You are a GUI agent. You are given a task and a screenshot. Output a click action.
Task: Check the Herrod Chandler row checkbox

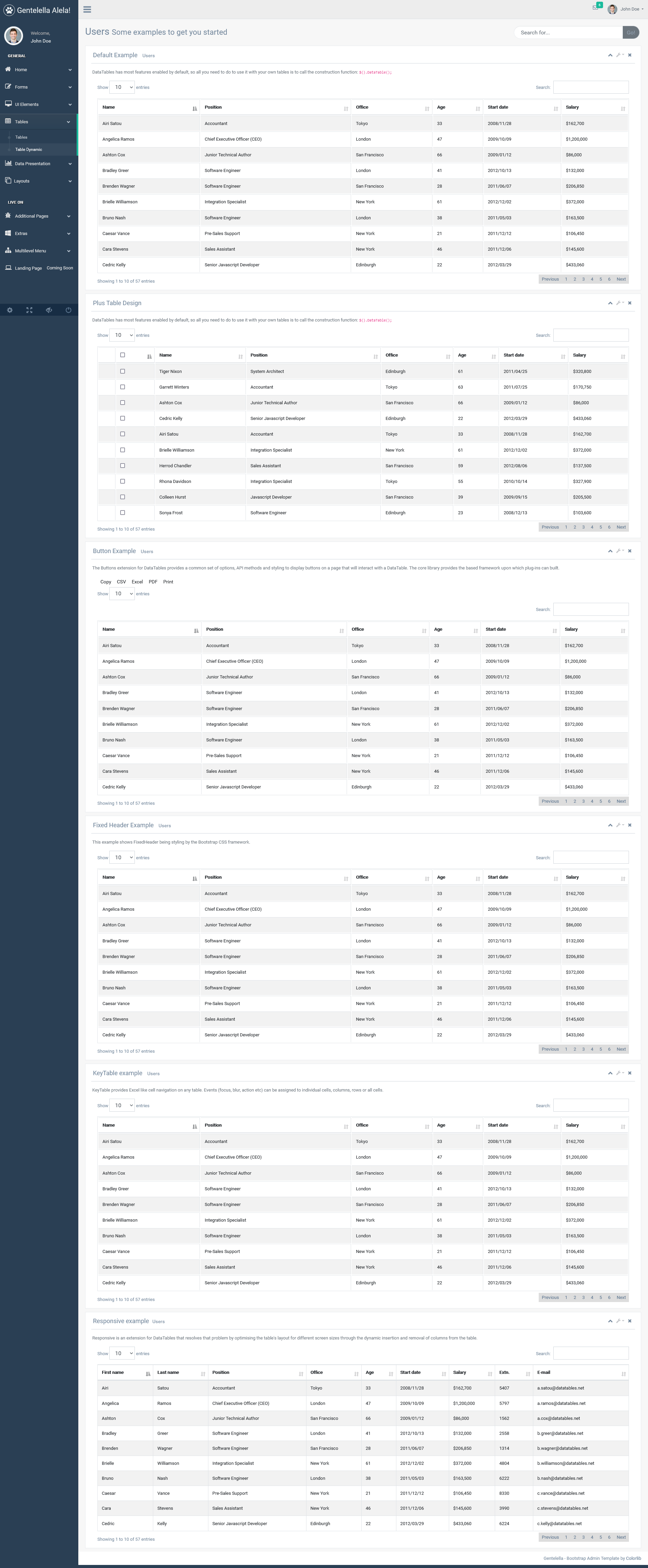(x=122, y=466)
